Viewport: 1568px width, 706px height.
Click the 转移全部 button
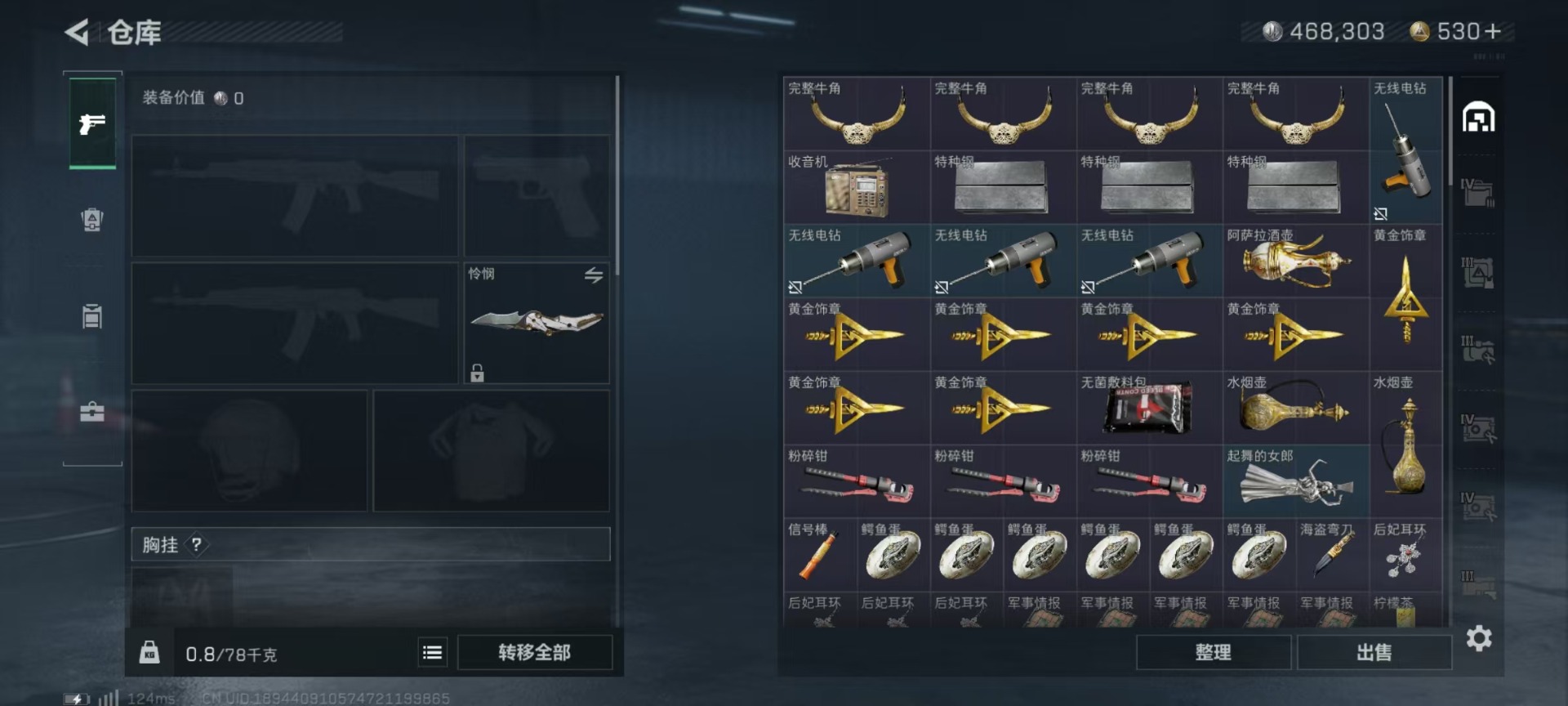point(535,652)
